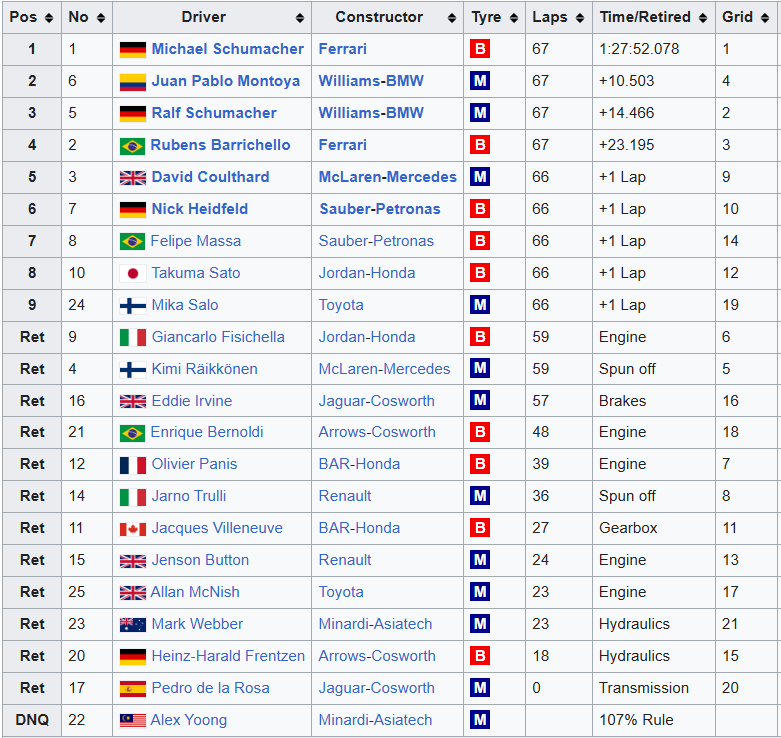Sort table by Constructor column arrows

pyautogui.click(x=452, y=18)
